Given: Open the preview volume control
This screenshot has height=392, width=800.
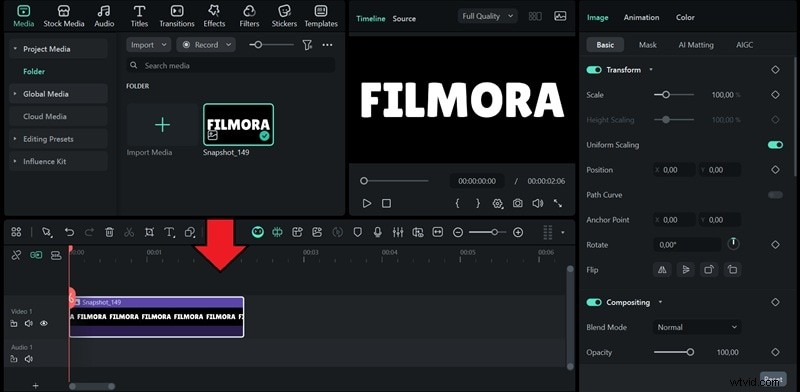Looking at the screenshot, I should 538,203.
